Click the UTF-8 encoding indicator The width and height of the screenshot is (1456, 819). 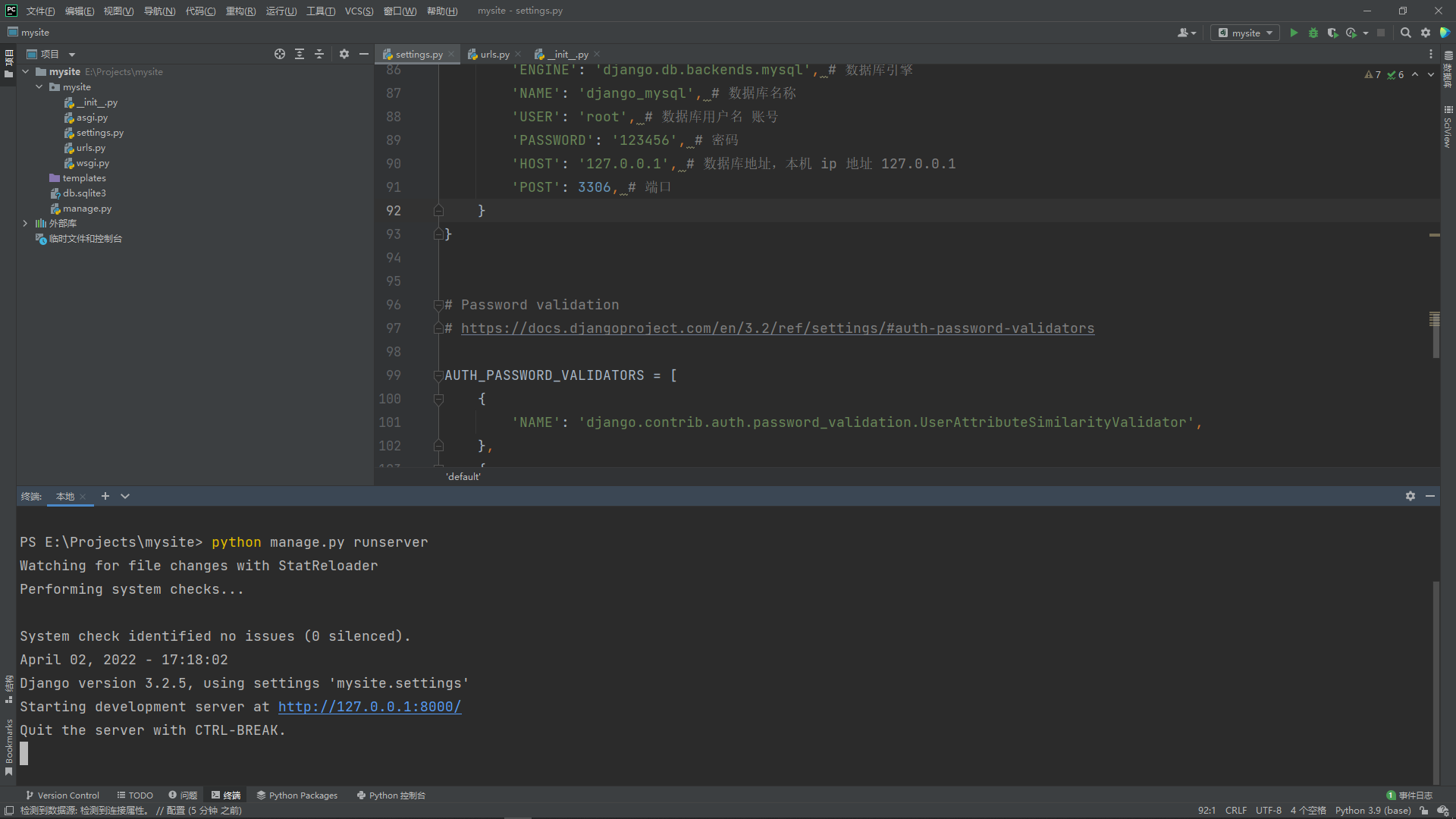pyautogui.click(x=1268, y=811)
